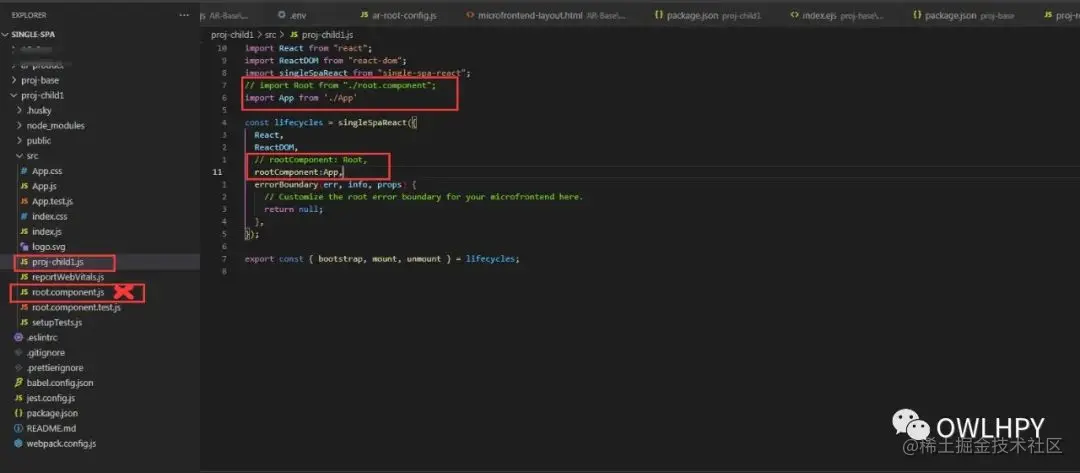Open the .prettierignore file

click(x=54, y=368)
